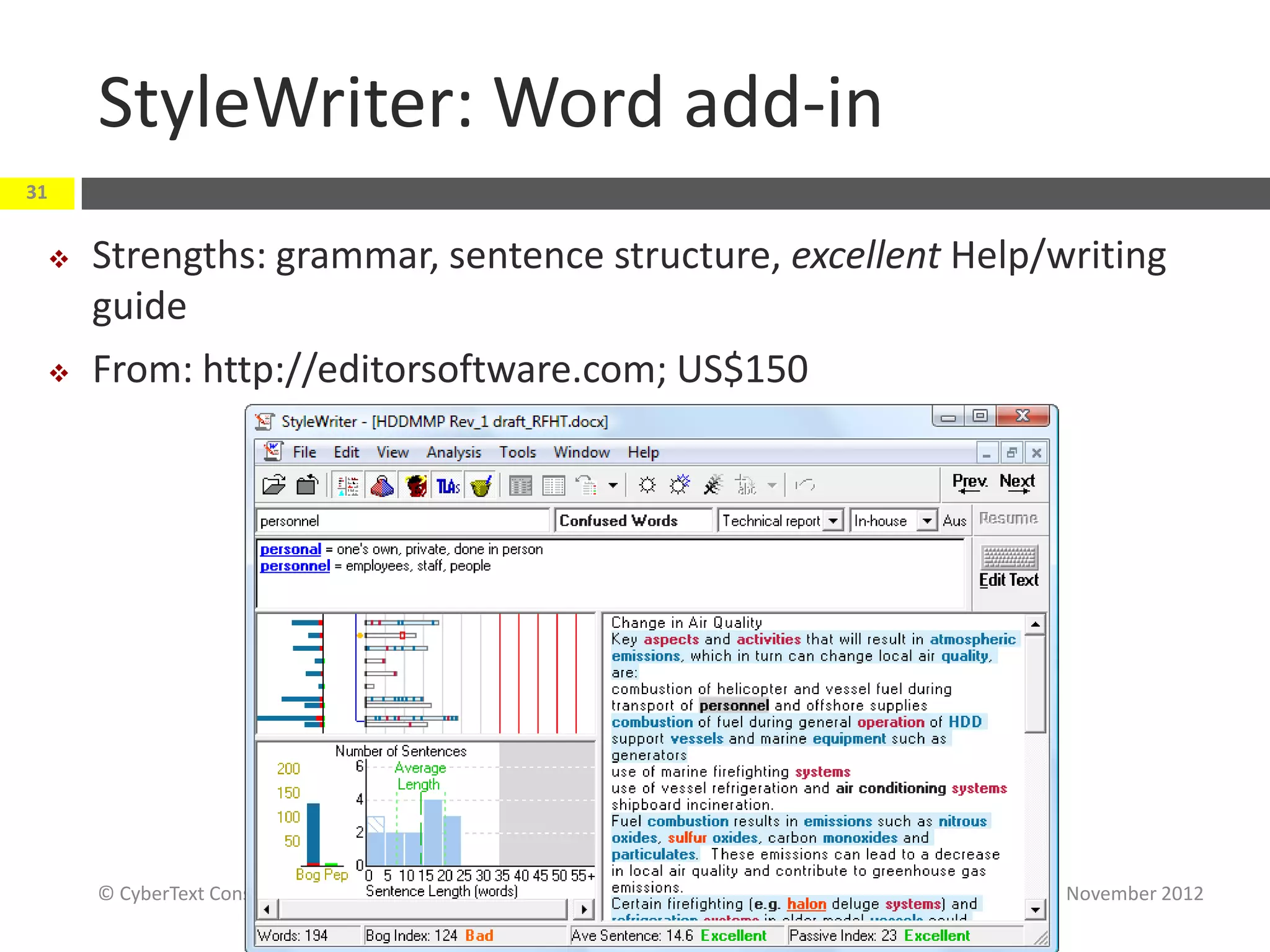Click the crossed-out star toolbar icon
1270x952 pixels.
pos(713,485)
